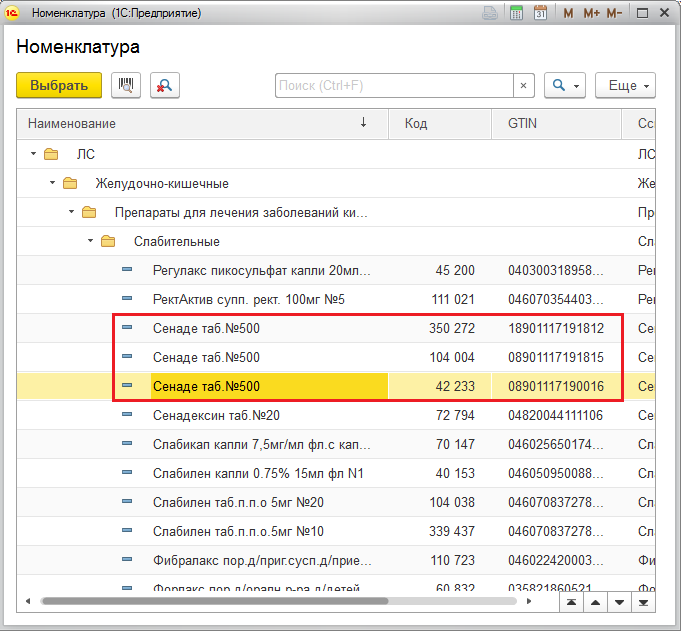681x632 pixels.
Task: Click the cancel search icon button
Action: pos(164,86)
